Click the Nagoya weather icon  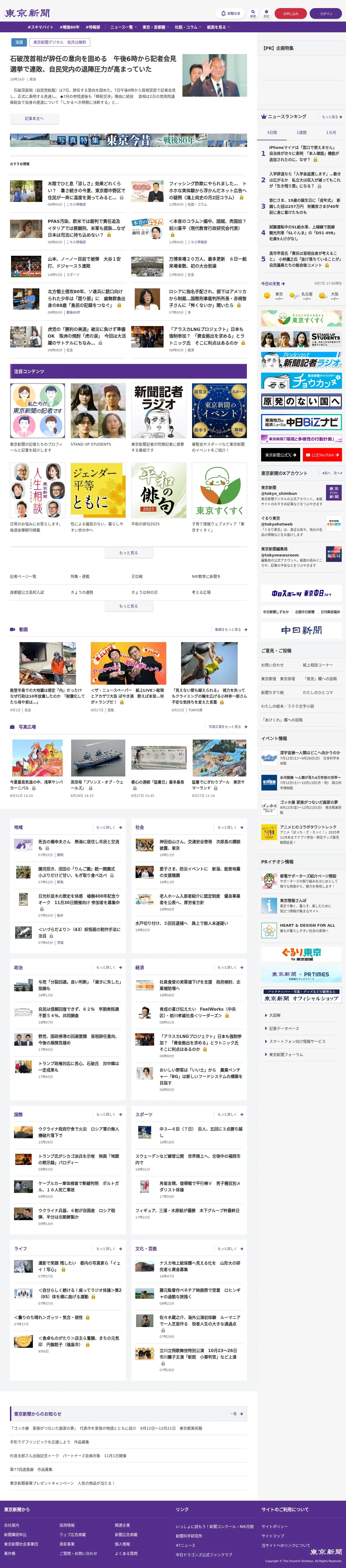[x=294, y=296]
